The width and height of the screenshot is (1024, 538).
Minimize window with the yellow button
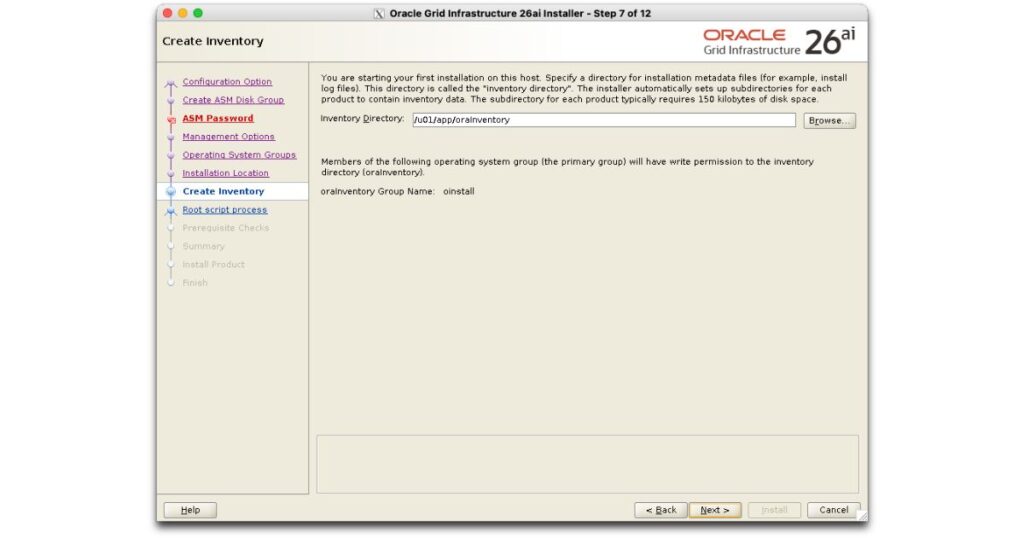pyautogui.click(x=183, y=13)
